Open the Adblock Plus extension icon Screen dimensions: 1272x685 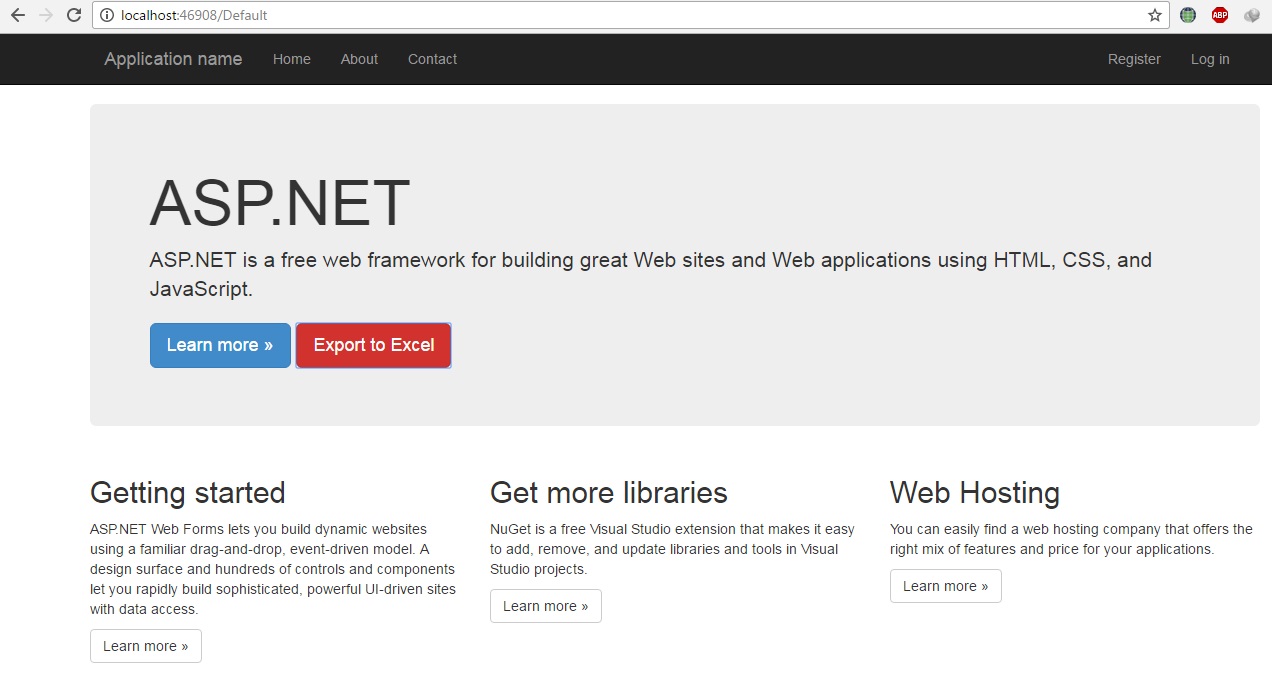click(1220, 15)
